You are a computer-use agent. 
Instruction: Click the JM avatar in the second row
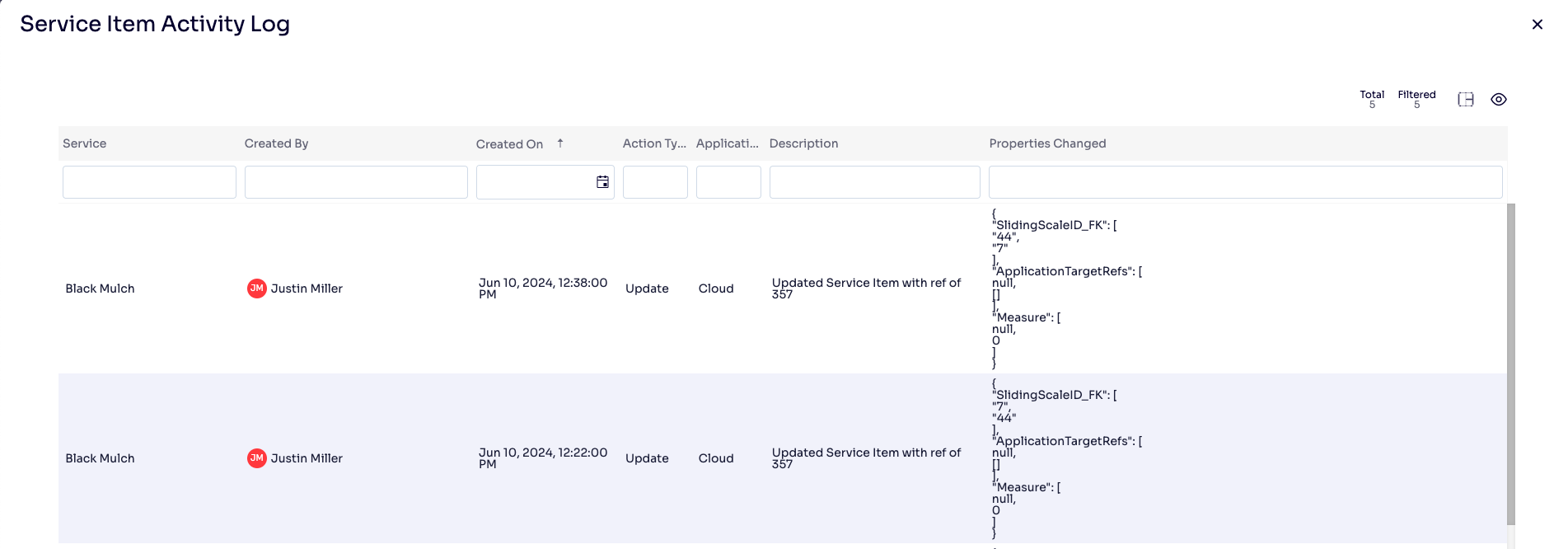click(256, 458)
